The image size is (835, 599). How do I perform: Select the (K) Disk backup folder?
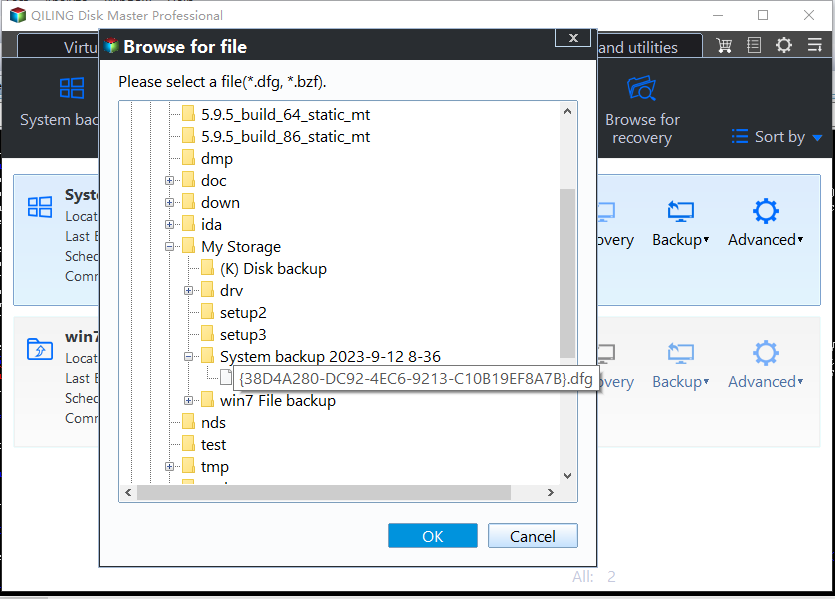pyautogui.click(x=273, y=269)
